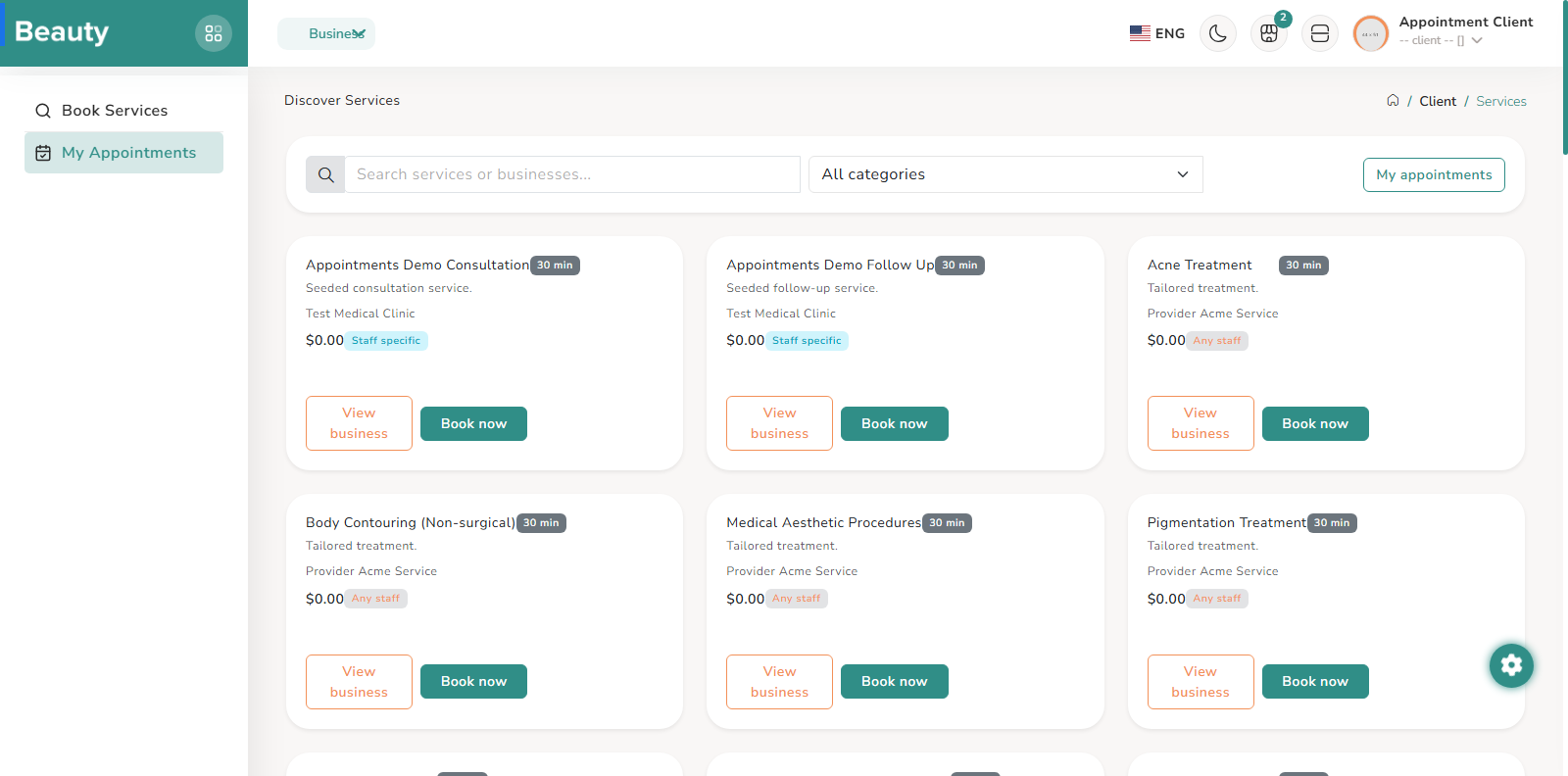Book now for Acne Treatment

click(x=1315, y=423)
